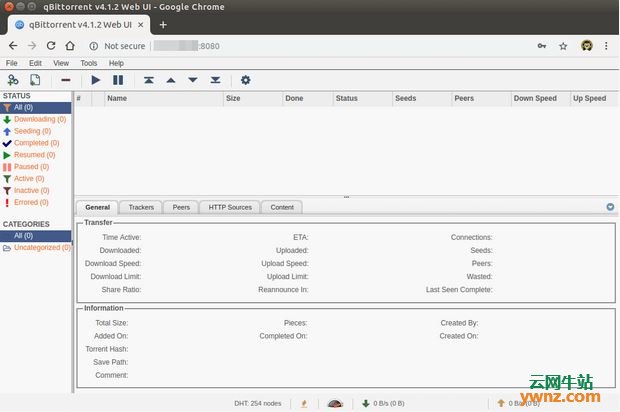This screenshot has height=412, width=620.
Task: Click DHT: 254 nodes status text
Action: 258,403
